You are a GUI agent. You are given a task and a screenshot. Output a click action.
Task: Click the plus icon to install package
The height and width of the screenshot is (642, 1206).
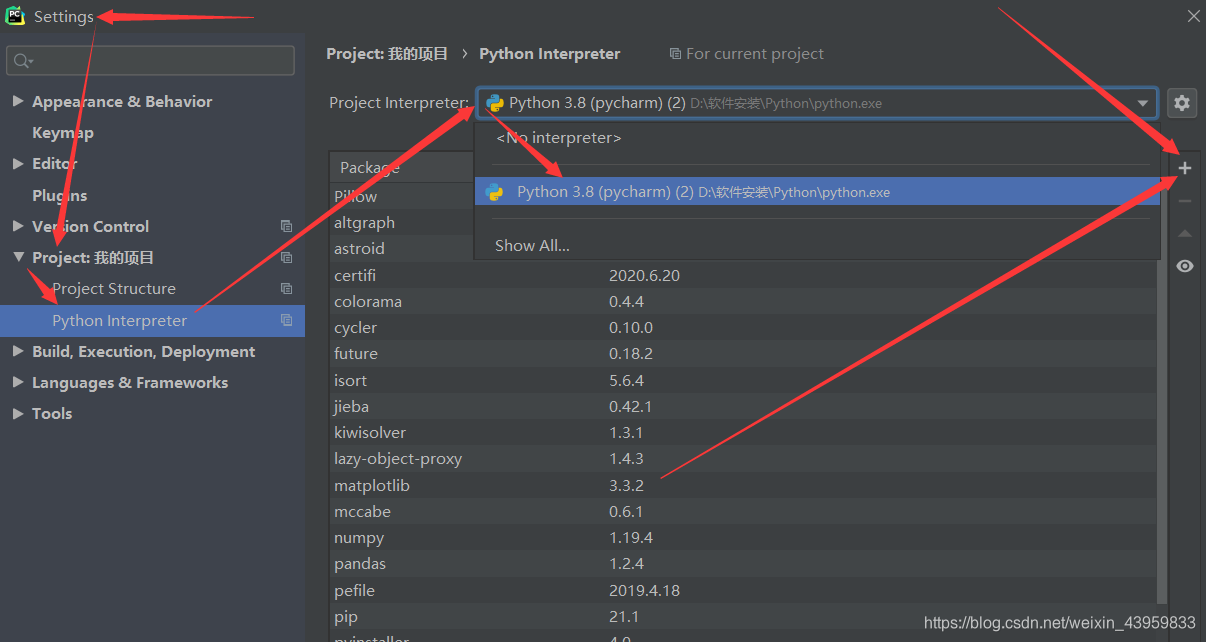click(1185, 168)
